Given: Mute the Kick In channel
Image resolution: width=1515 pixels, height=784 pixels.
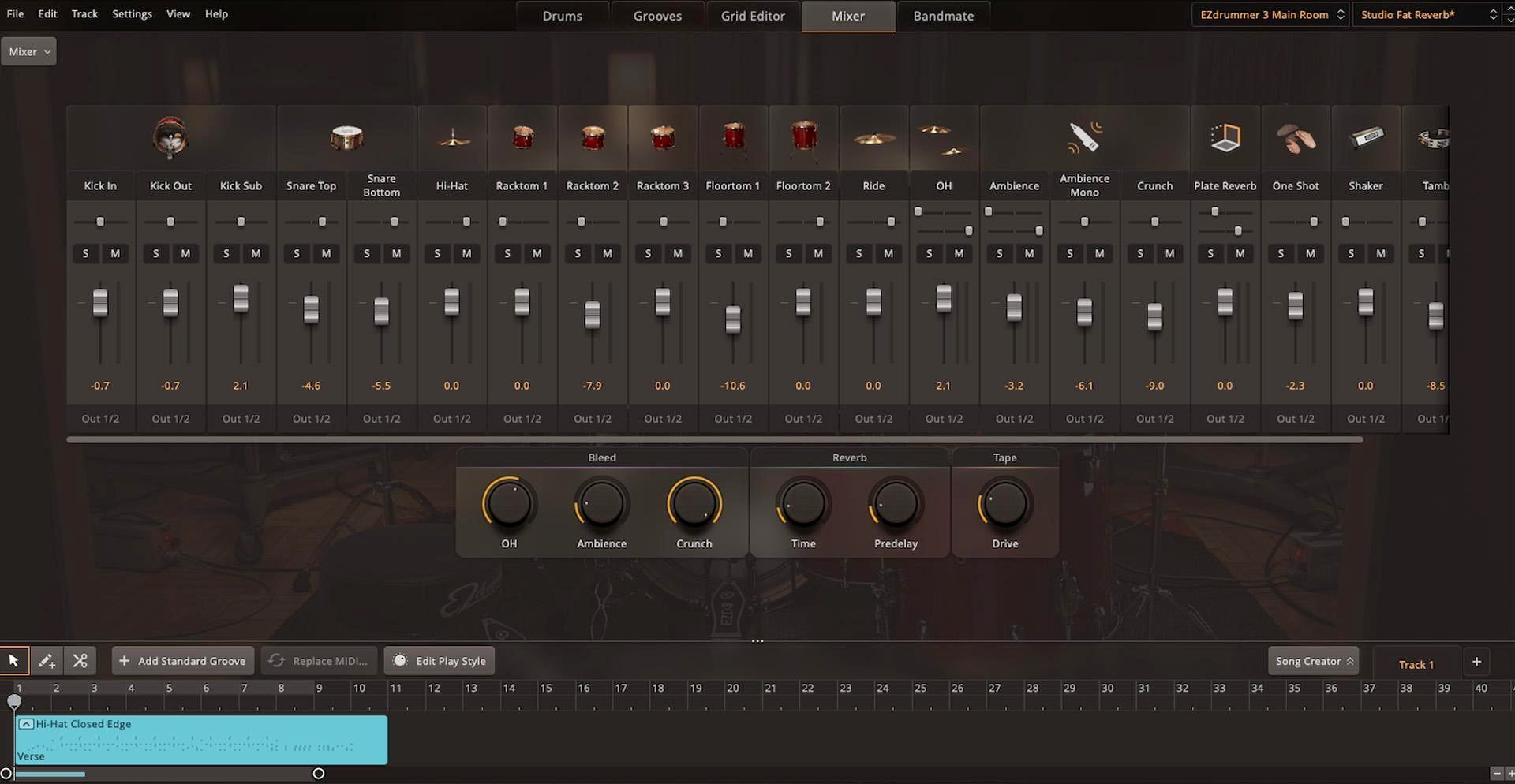Looking at the screenshot, I should pyautogui.click(x=115, y=253).
